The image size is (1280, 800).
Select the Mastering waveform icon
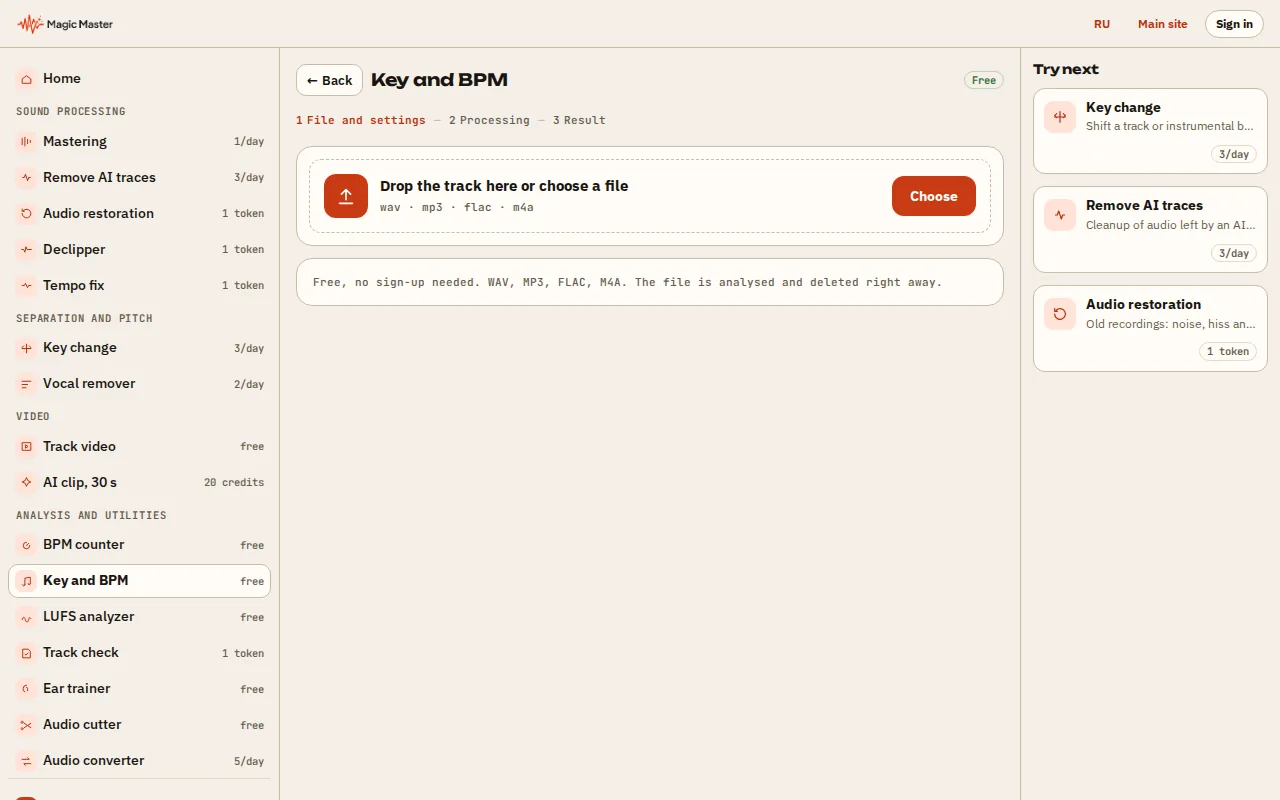(26, 142)
